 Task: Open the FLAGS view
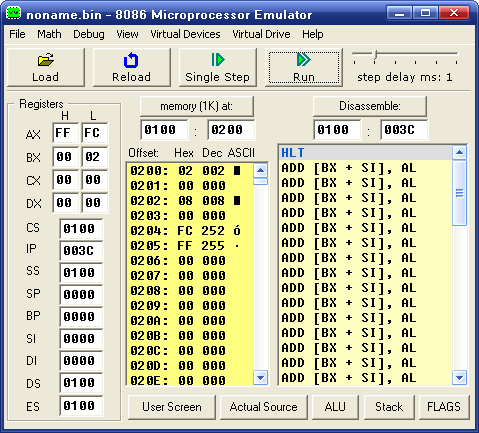444,407
